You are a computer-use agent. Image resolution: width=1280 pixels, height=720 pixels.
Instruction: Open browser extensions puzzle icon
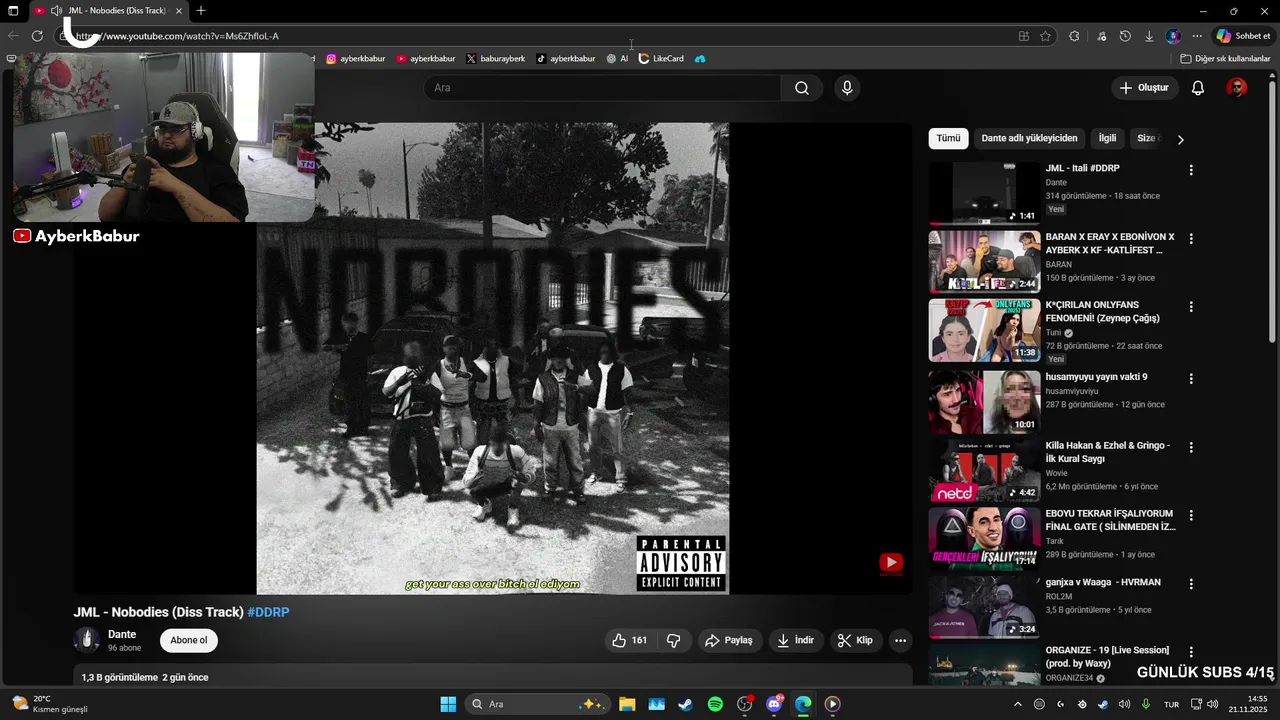(x=1074, y=36)
